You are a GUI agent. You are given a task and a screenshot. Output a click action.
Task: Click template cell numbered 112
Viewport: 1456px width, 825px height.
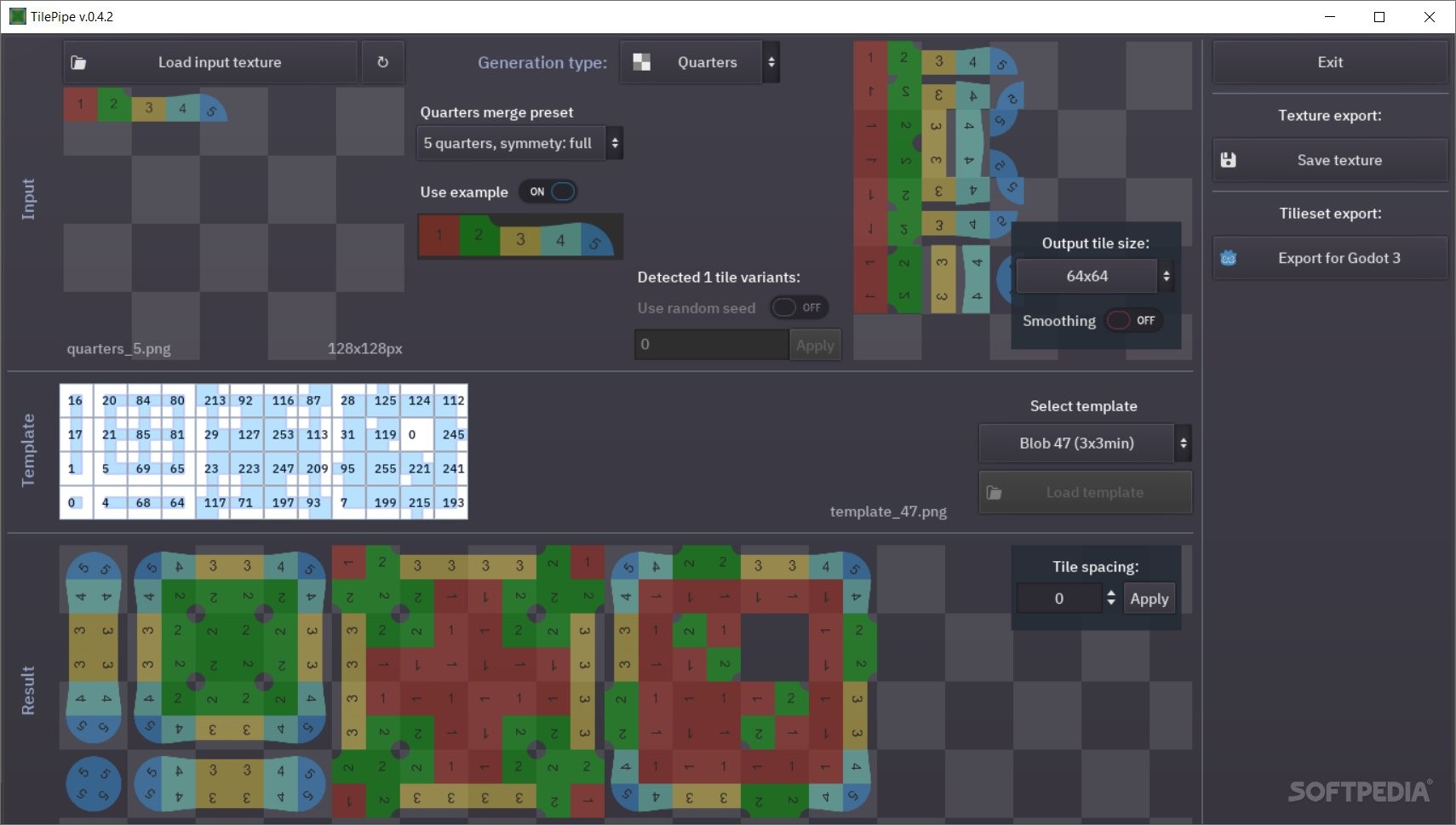click(451, 400)
